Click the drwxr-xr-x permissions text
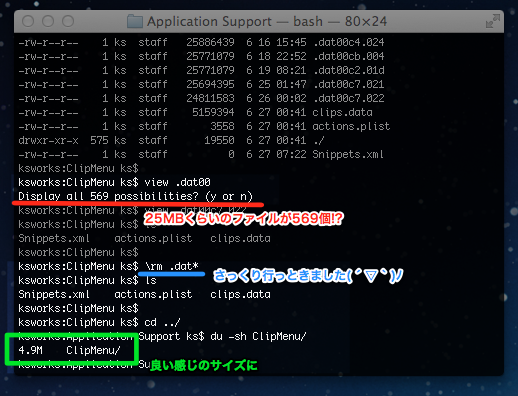Image resolution: width=518 pixels, height=396 pixels. (x=48, y=140)
